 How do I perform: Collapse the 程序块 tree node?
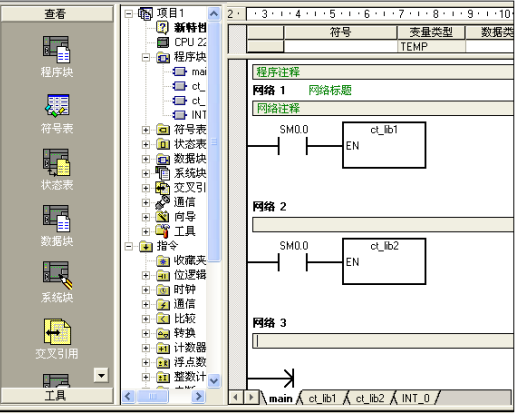(x=146, y=57)
